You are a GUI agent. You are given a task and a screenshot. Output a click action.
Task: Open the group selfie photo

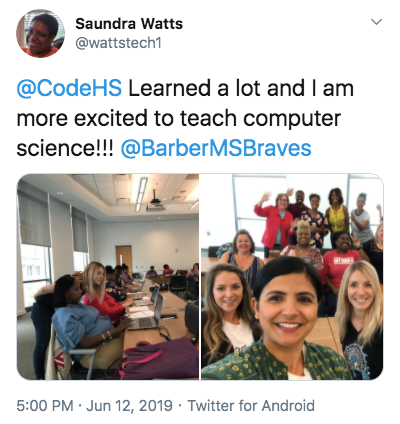292,277
